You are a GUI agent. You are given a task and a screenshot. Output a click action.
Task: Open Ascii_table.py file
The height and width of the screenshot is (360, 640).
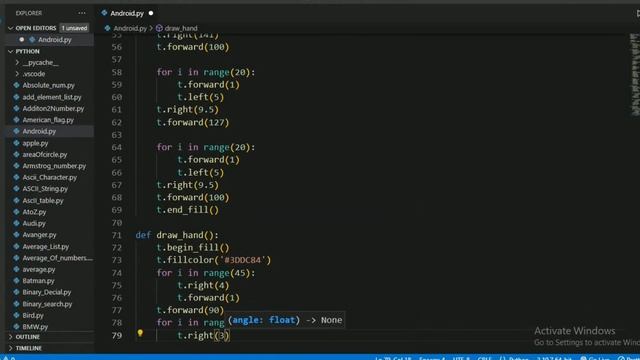pyautogui.click(x=43, y=201)
